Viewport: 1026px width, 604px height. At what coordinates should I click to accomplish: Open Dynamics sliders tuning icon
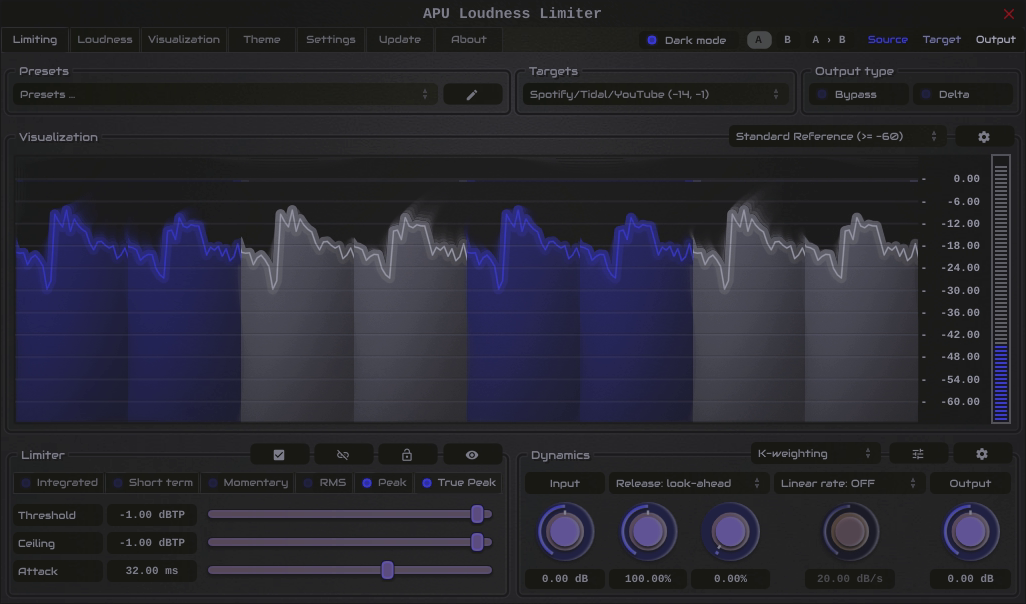[918, 454]
